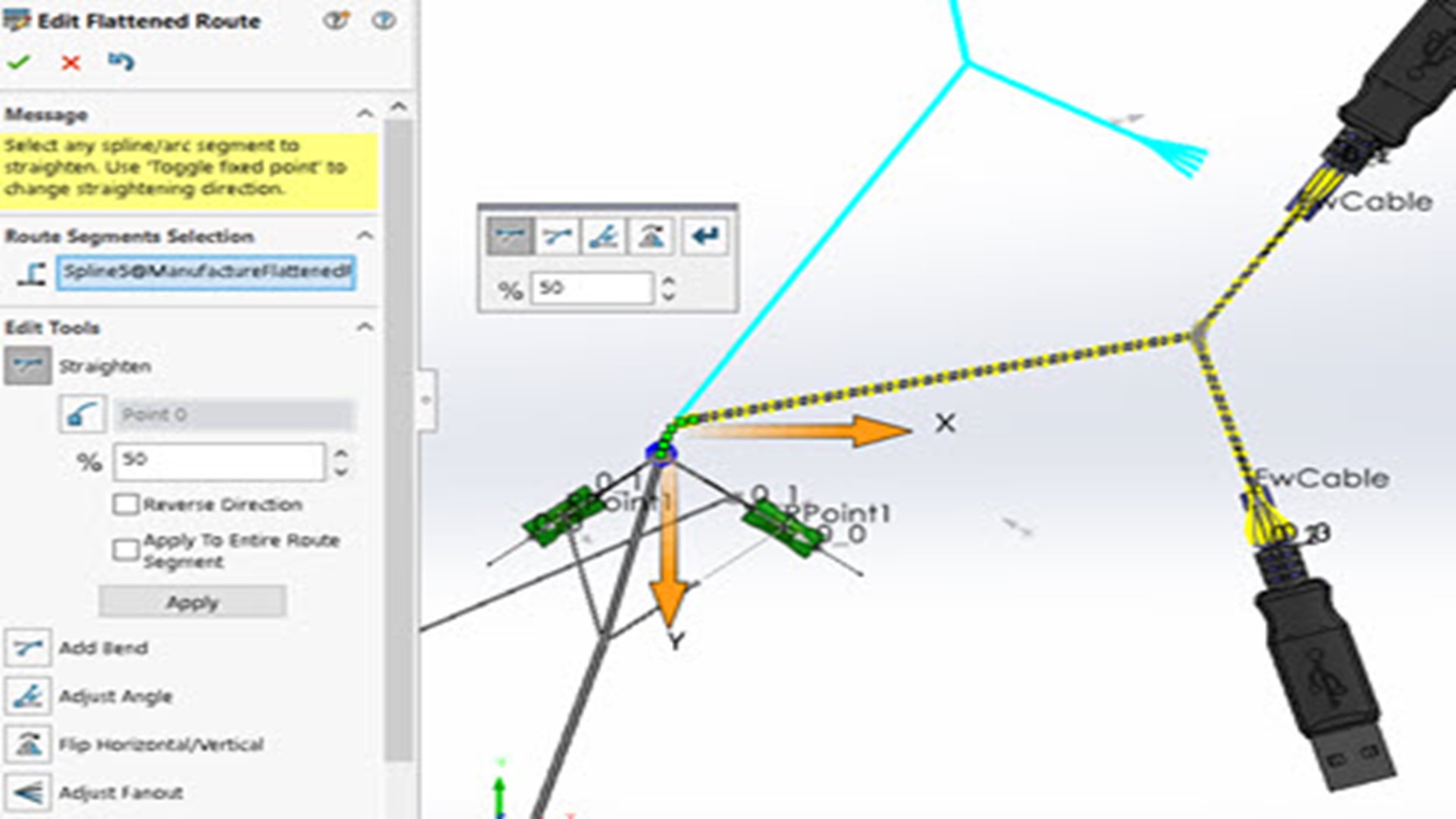The height and width of the screenshot is (819, 1456).
Task: Select the Add Bend tool
Action: pyautogui.click(x=28, y=648)
